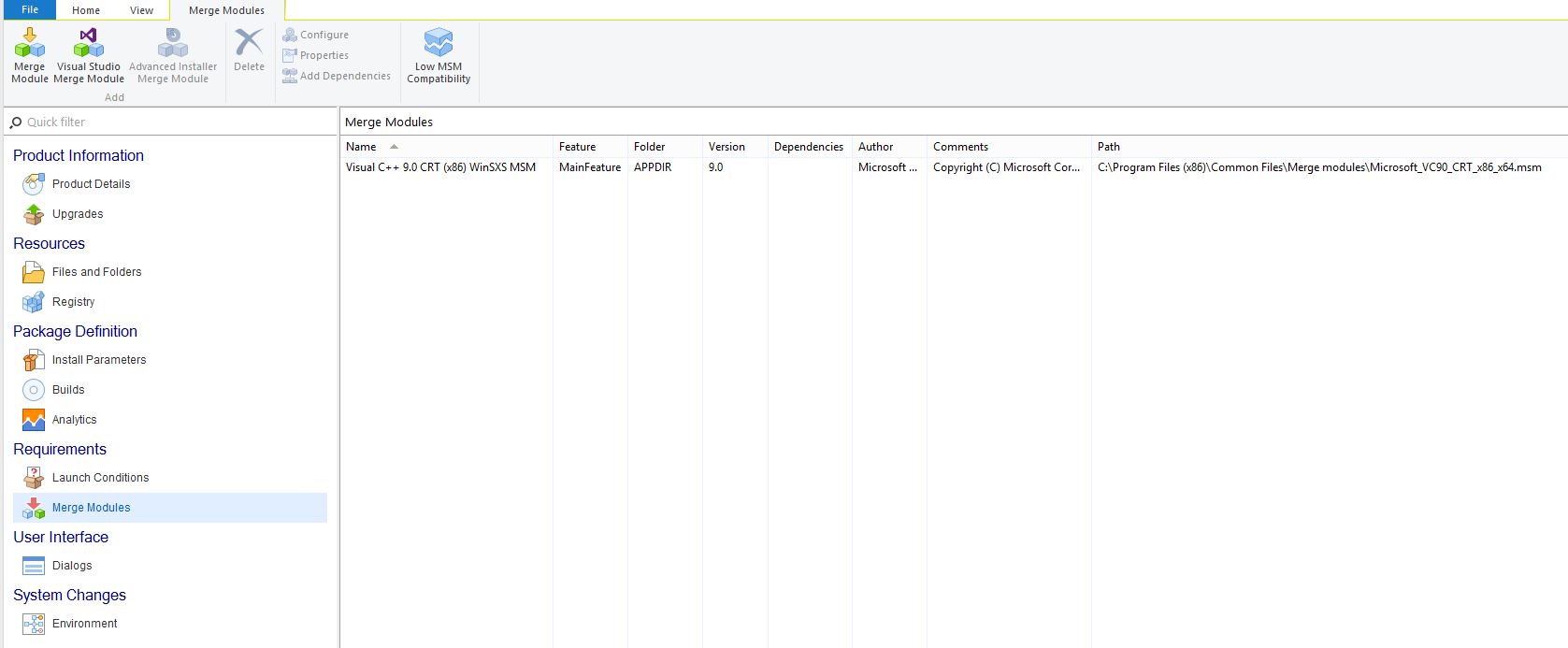Click the Quick filter magnifier icon

(x=16, y=122)
